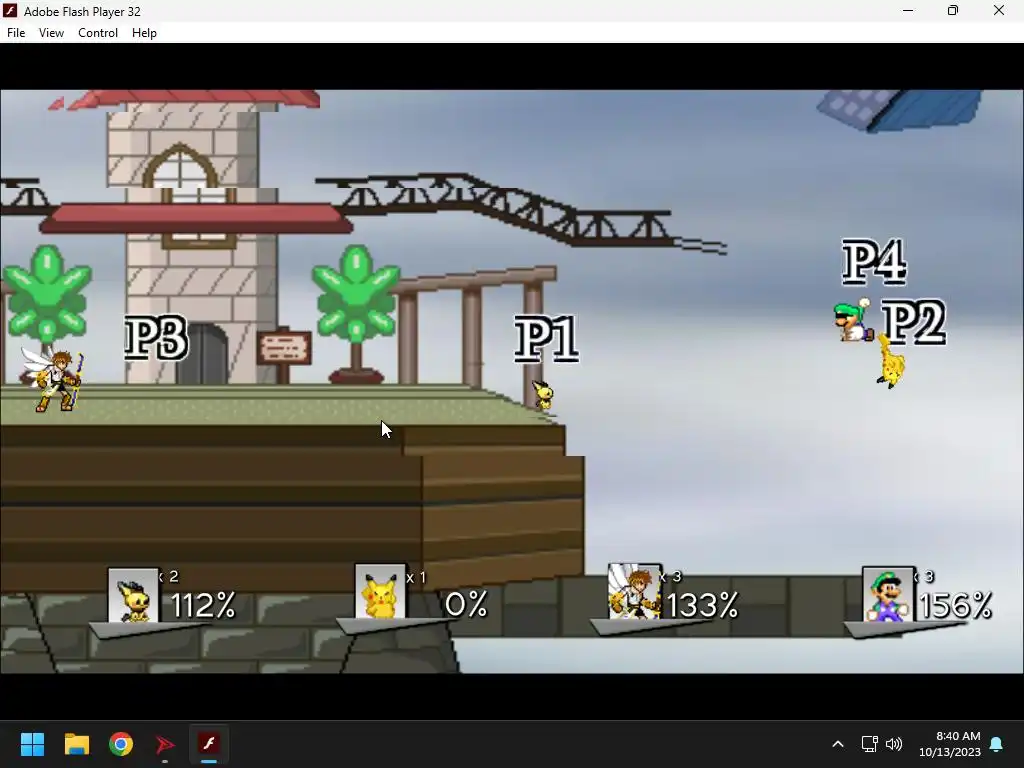Click the Luigi portrait in damage HUD
This screenshot has width=1024, height=768.
point(888,594)
